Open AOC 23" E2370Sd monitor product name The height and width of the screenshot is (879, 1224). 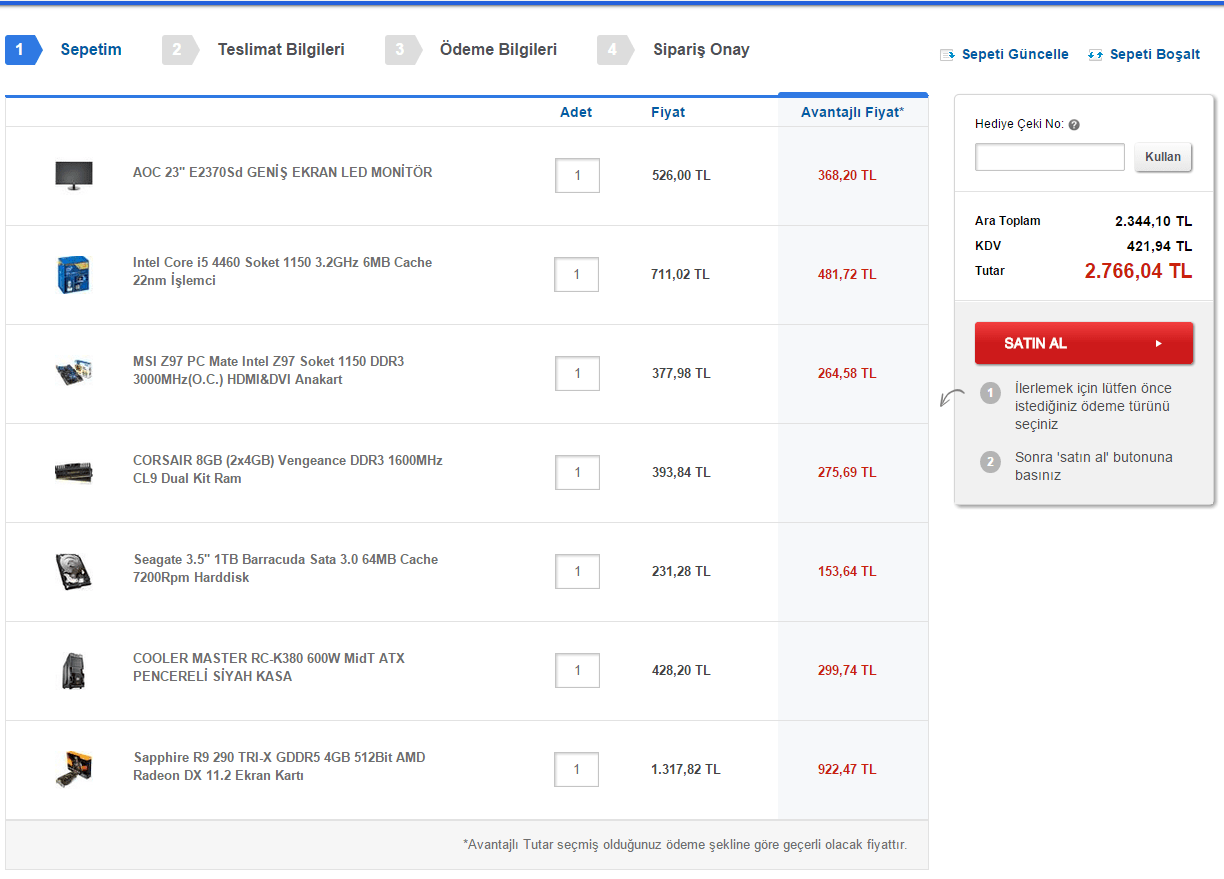[283, 173]
